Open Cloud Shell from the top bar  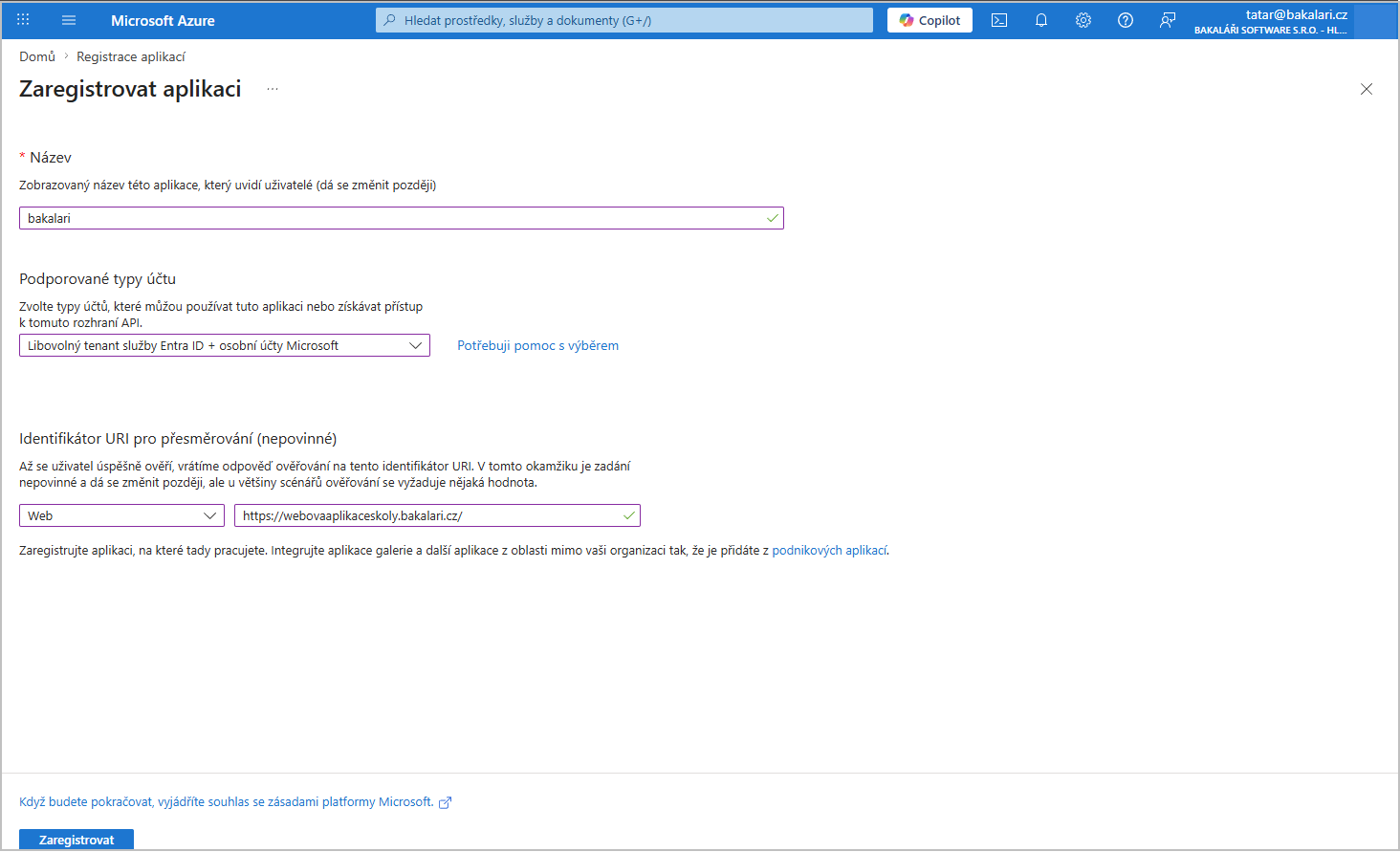(999, 20)
